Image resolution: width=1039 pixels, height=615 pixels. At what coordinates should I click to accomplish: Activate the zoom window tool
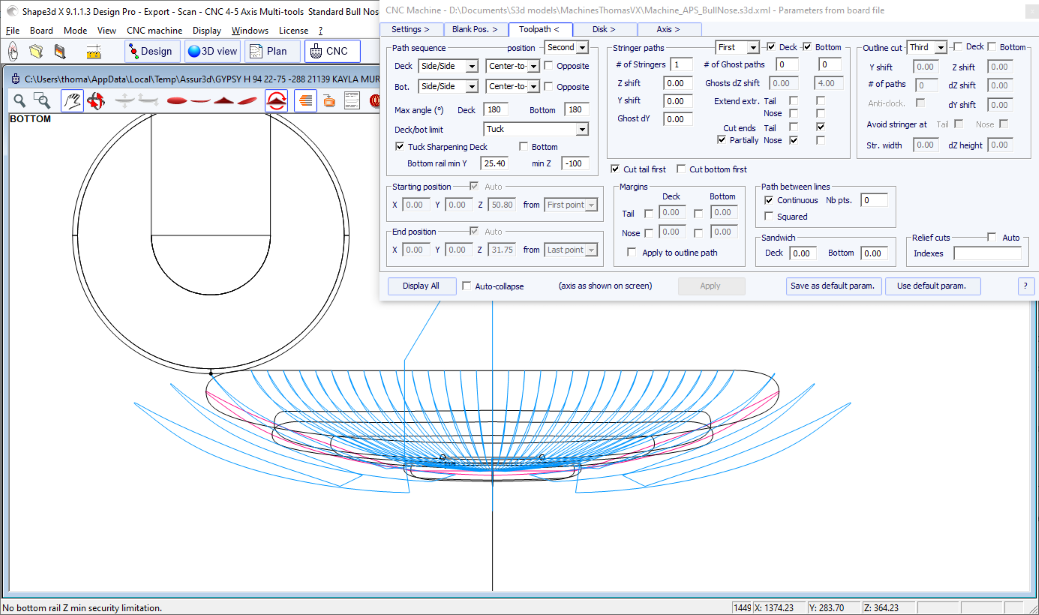[x=43, y=100]
